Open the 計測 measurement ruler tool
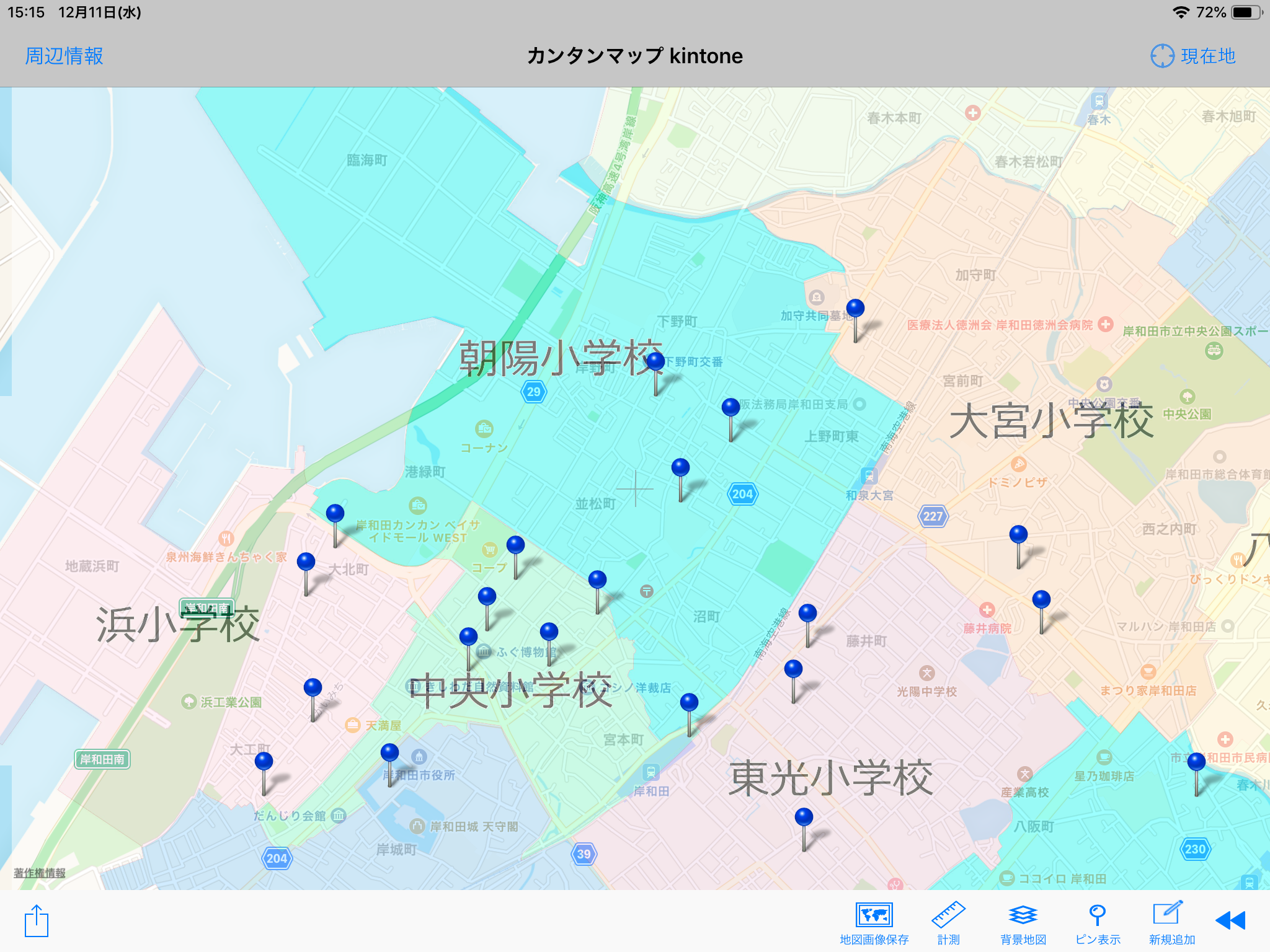The image size is (1270, 952). 948,923
